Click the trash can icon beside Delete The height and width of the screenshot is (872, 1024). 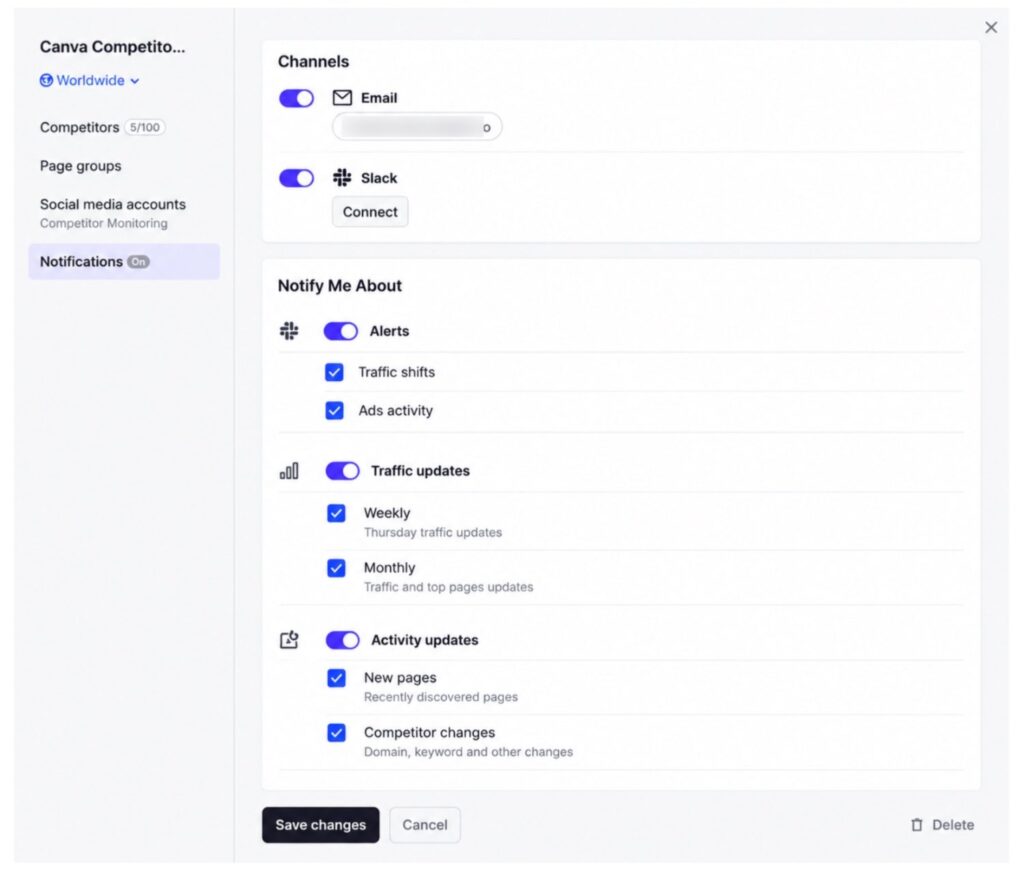917,825
